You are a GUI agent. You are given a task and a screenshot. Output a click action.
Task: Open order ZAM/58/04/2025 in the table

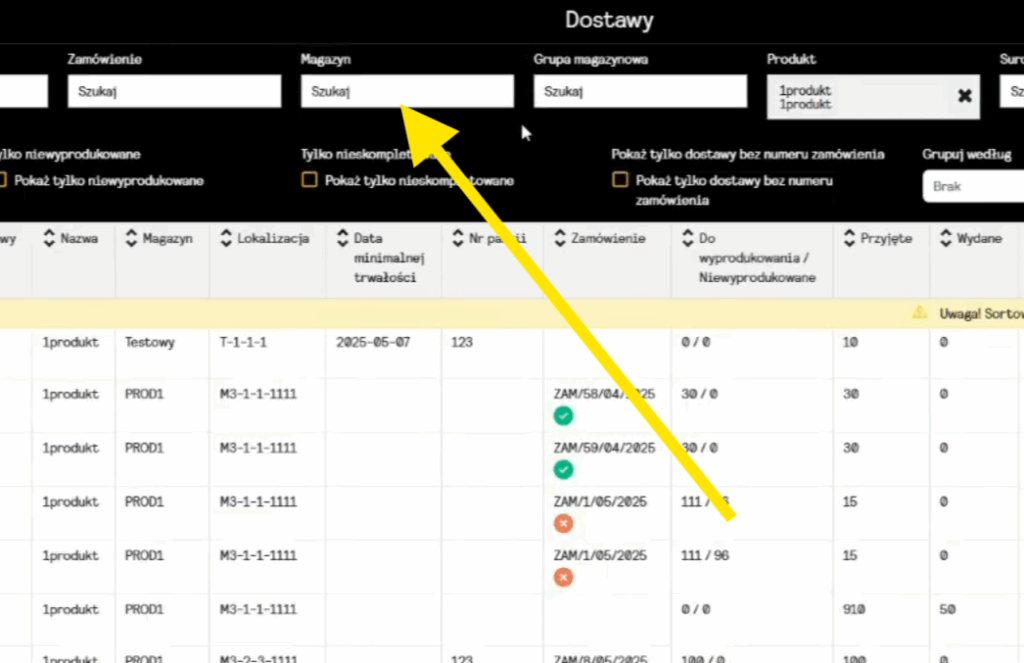pyautogui.click(x=604, y=394)
